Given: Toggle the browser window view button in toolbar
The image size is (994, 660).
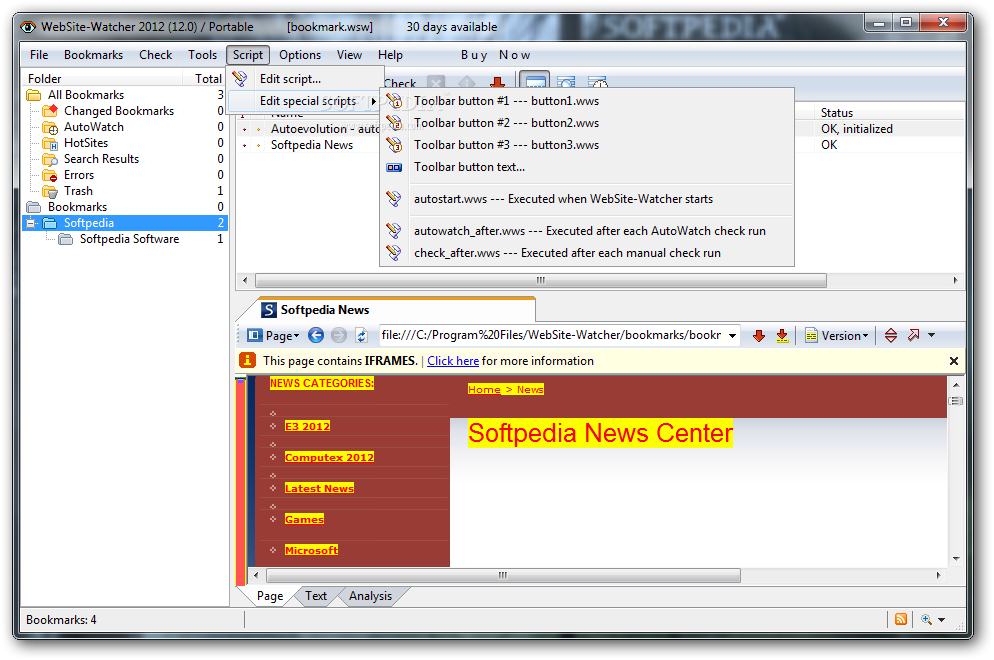Looking at the screenshot, I should point(535,81).
